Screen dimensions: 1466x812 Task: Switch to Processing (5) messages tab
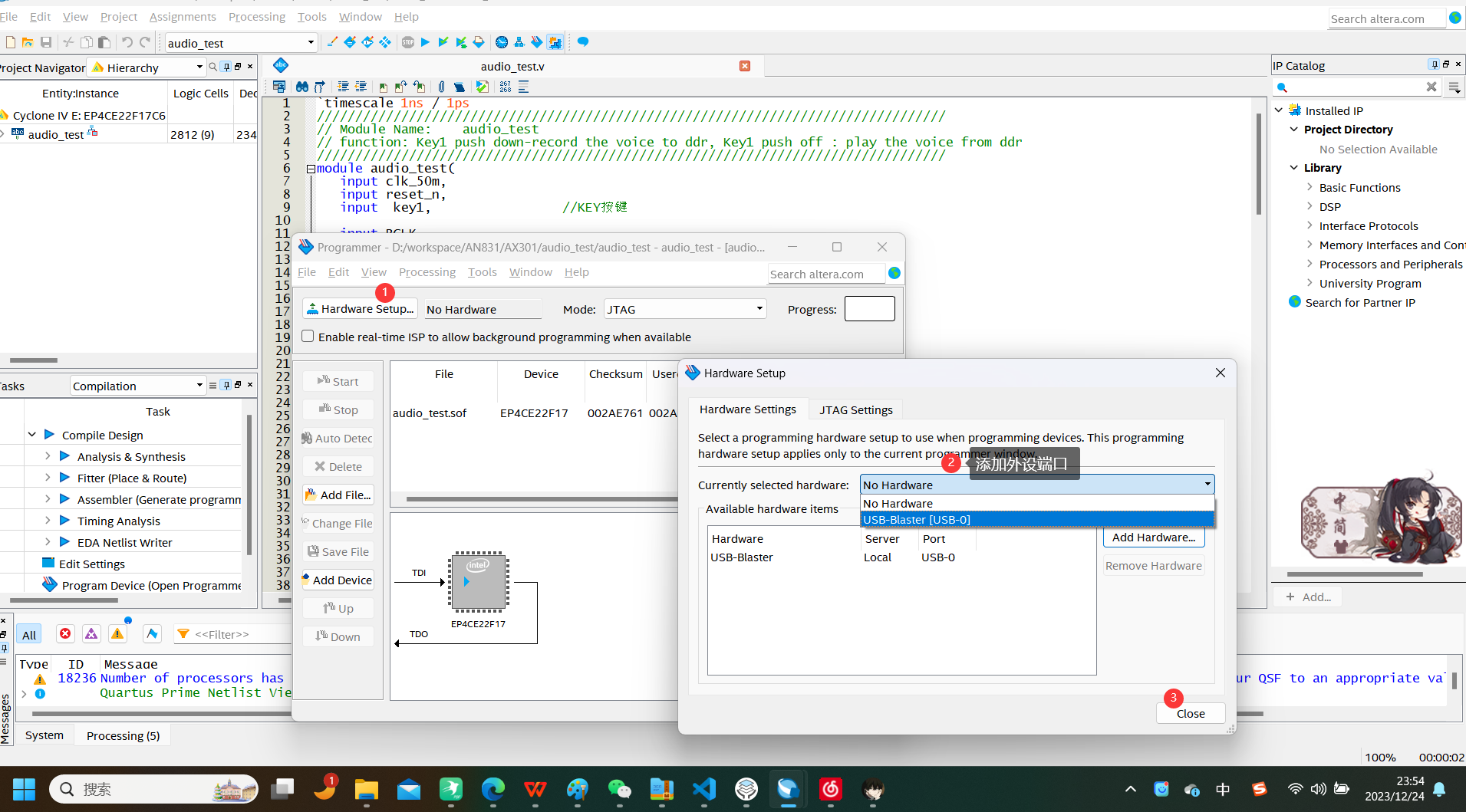123,735
